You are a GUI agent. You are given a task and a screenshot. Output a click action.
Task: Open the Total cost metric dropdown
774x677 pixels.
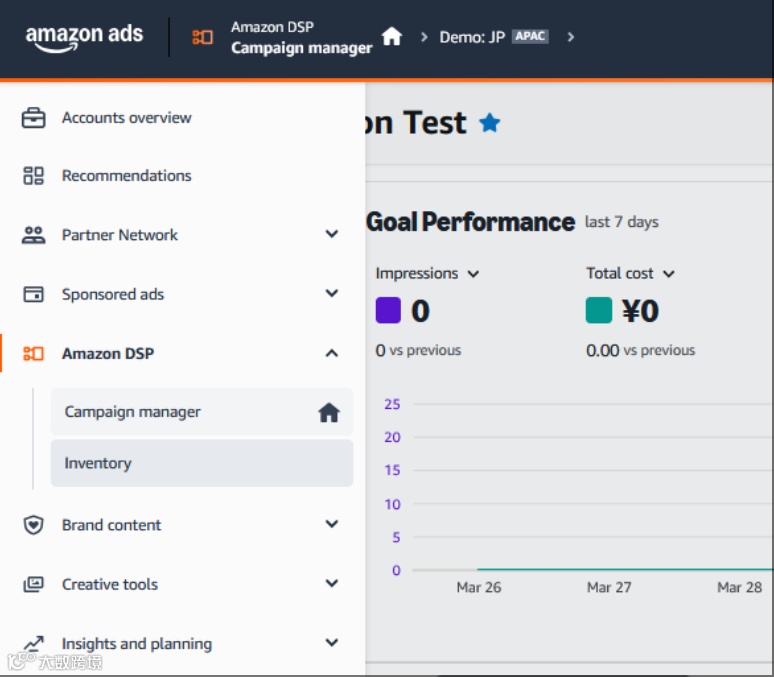[630, 273]
